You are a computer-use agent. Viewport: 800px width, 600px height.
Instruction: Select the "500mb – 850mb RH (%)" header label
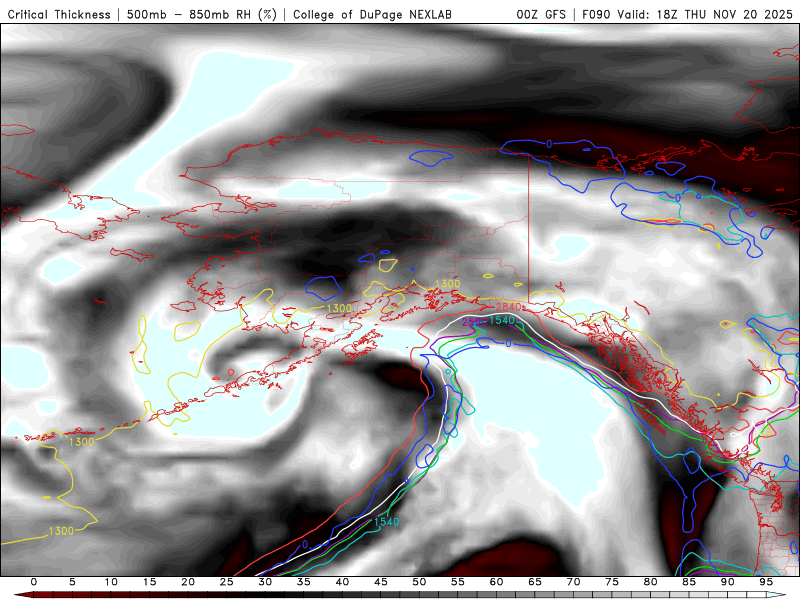pos(202,15)
